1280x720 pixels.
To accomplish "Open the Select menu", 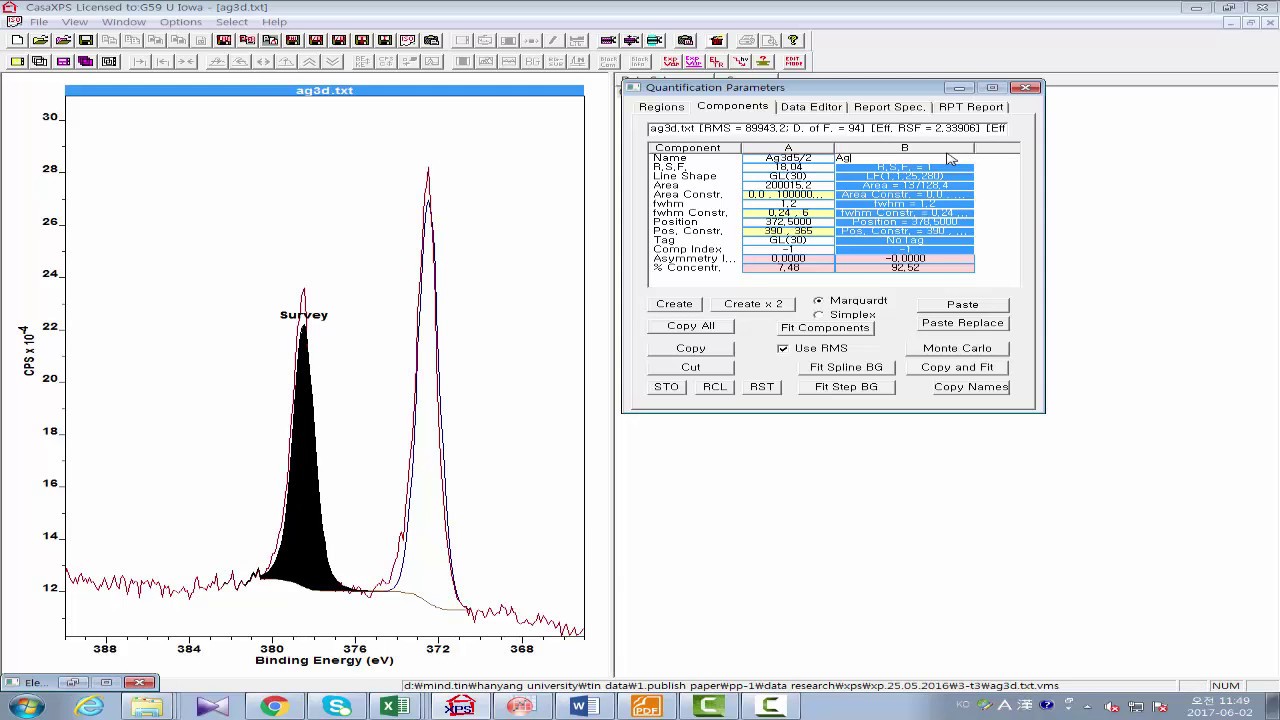I will [x=231, y=22].
